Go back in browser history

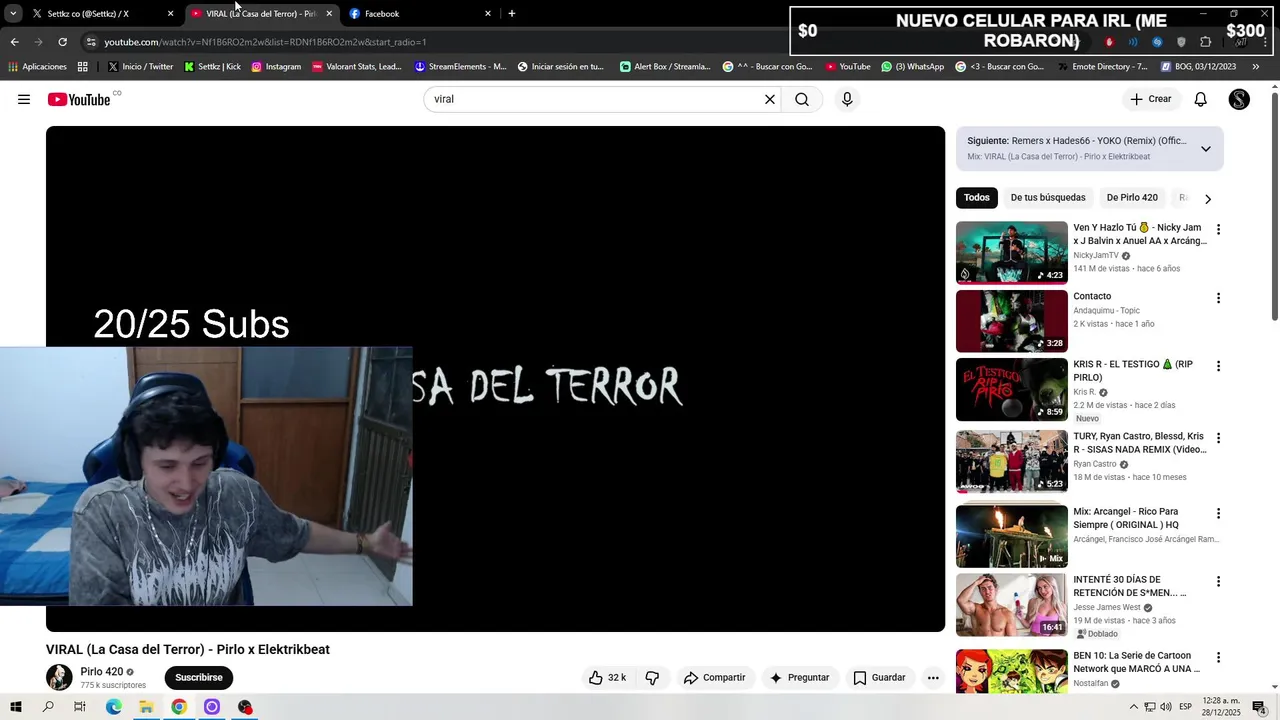click(14, 42)
